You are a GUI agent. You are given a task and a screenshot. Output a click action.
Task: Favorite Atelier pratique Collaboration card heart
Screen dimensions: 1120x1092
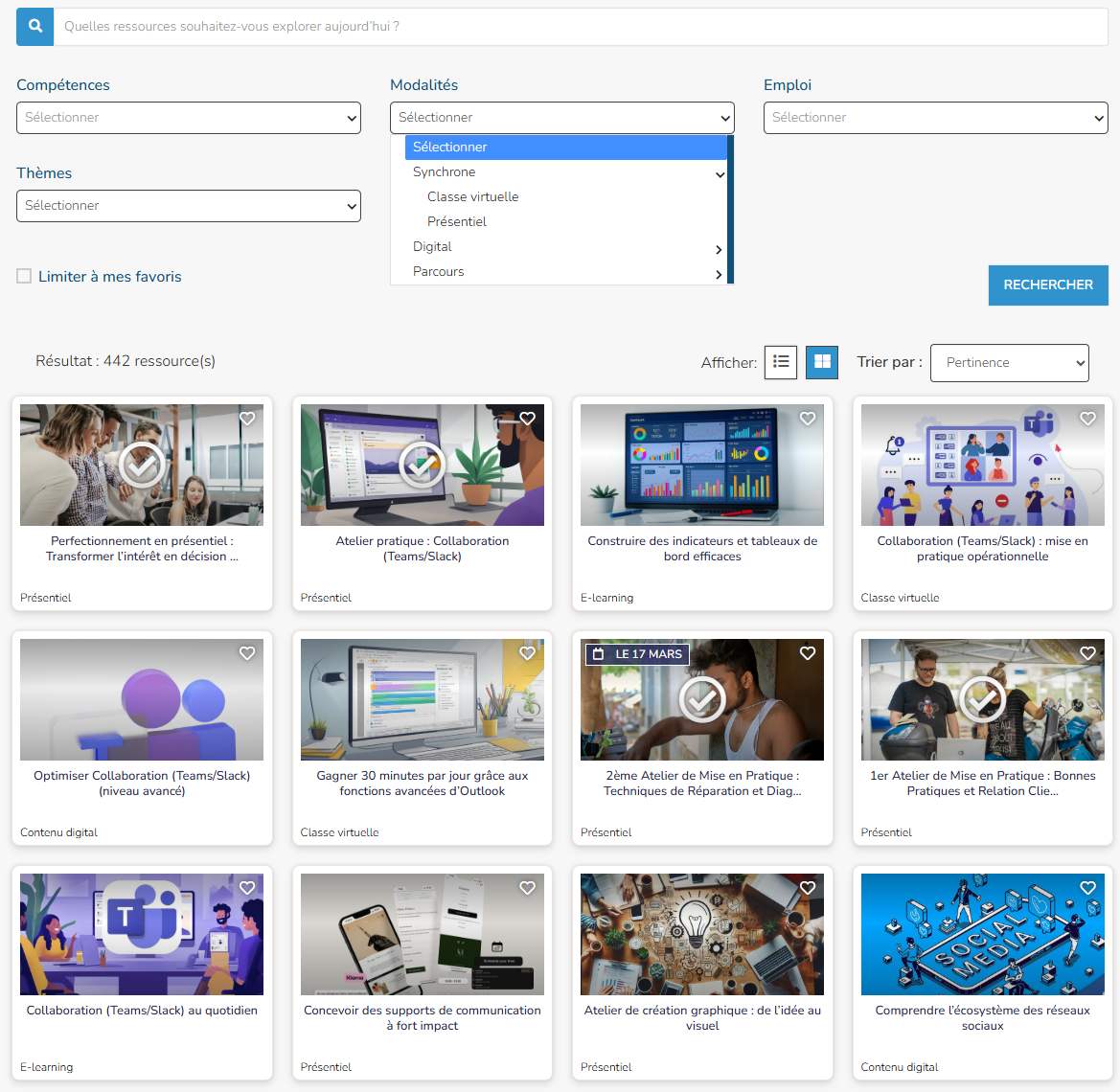tap(527, 419)
